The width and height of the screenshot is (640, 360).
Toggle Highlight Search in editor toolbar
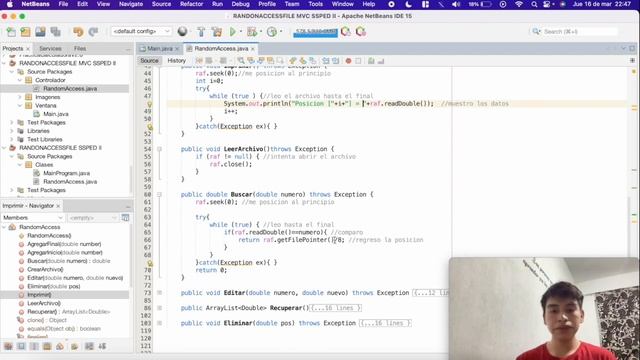pos(270,61)
